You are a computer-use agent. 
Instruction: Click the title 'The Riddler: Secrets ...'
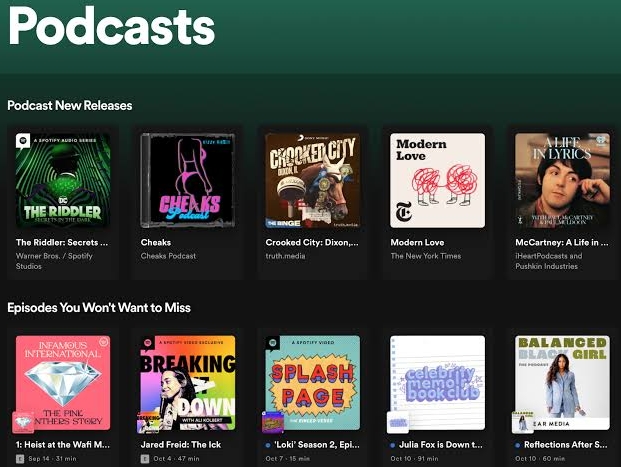[x=62, y=242]
